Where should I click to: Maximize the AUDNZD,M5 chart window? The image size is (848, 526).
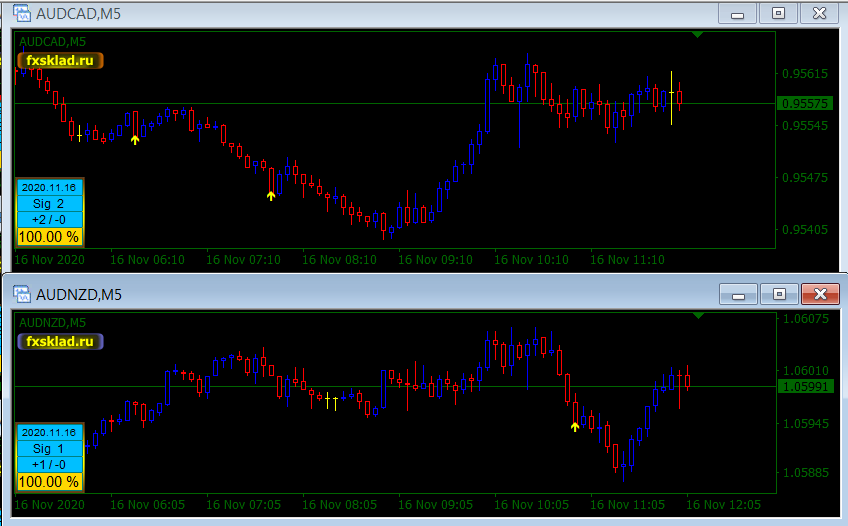[779, 294]
